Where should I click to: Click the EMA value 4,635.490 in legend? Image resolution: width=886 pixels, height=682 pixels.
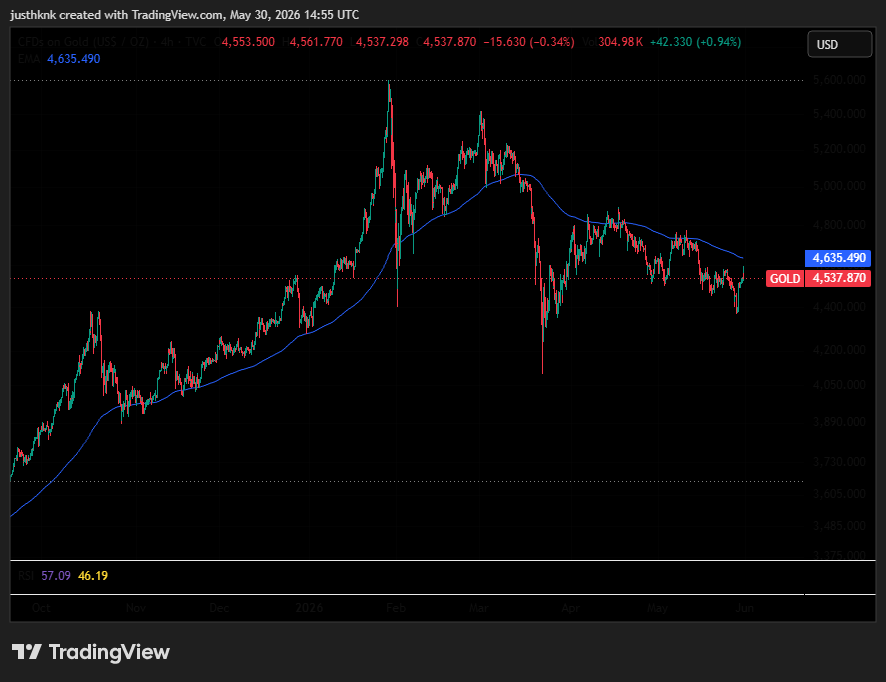click(x=73, y=59)
